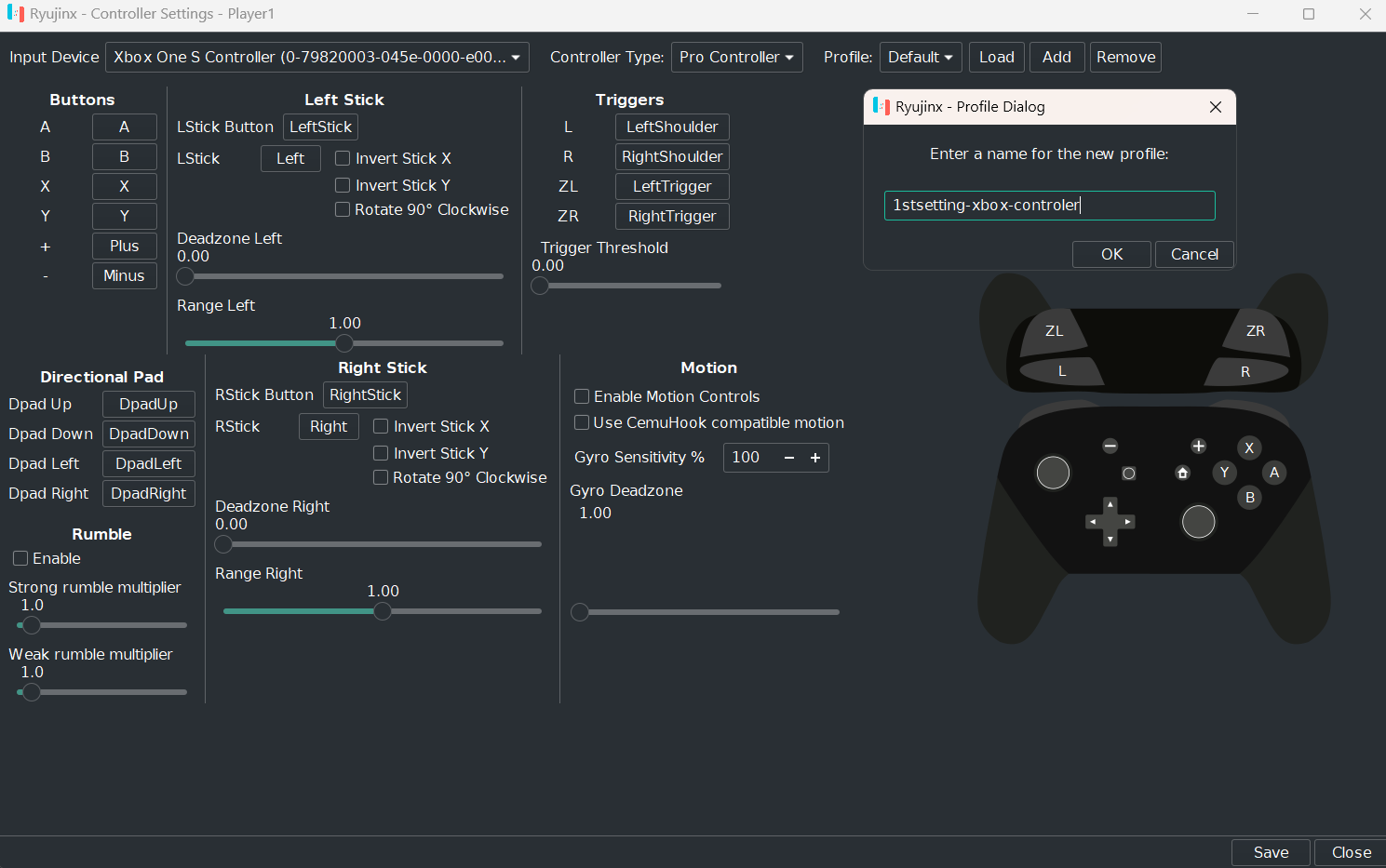Click the ZL trigger on controller diagram

1056,332
